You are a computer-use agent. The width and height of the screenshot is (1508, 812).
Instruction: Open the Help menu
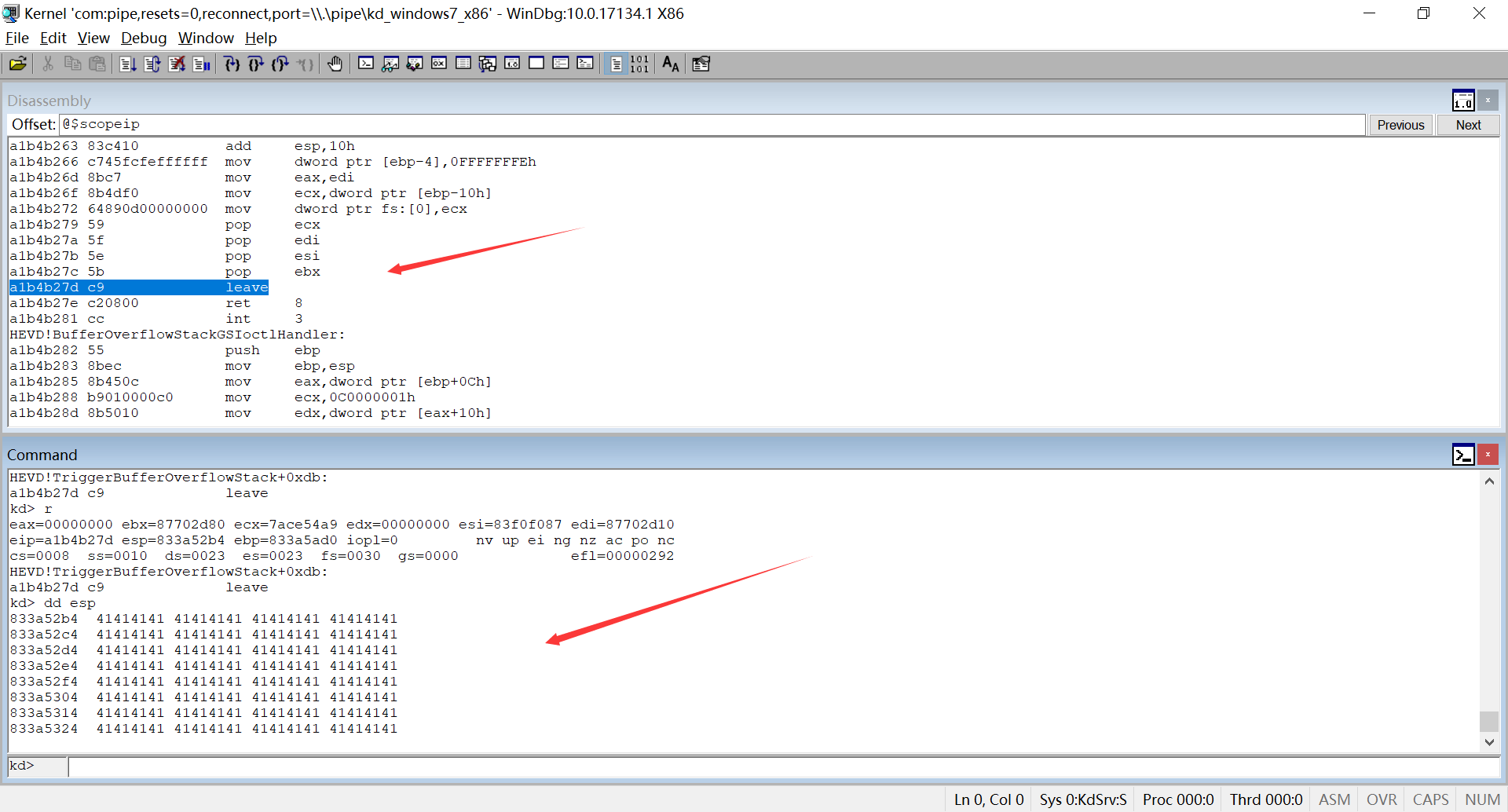[x=261, y=38]
